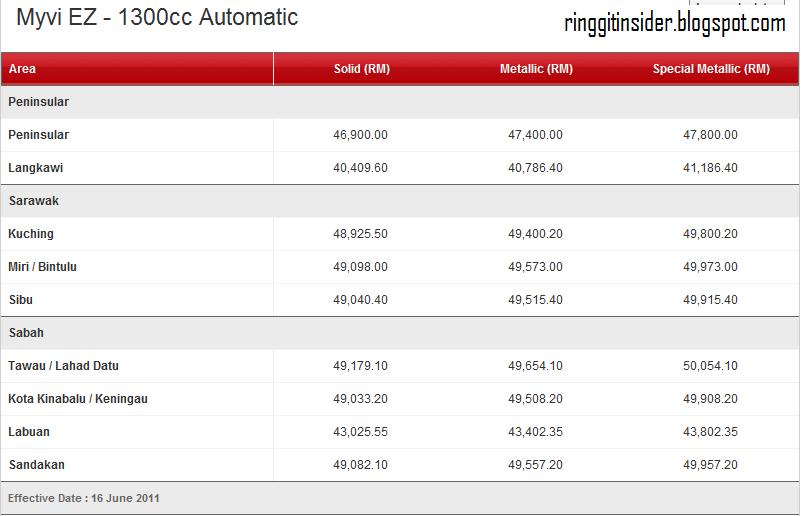
Task: Select the 'Effective Date : 16 June 2011' text
Action: 84,498
